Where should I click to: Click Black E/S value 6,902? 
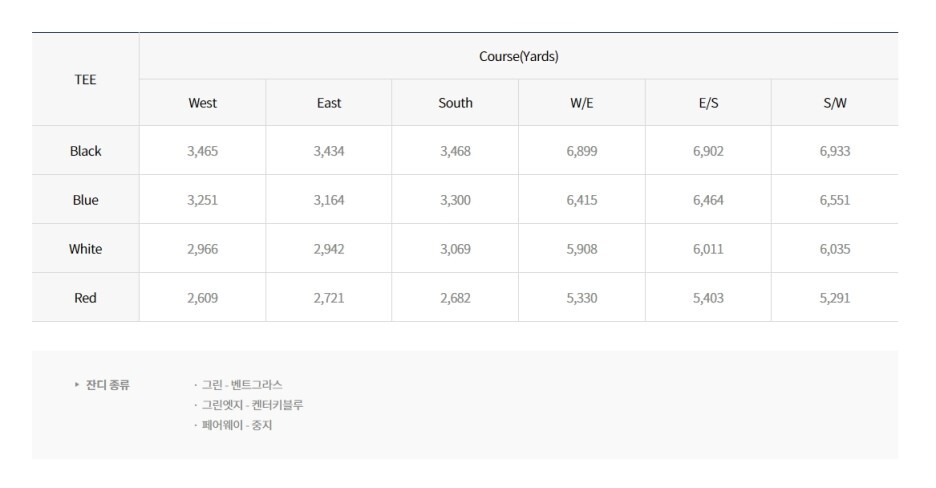point(709,151)
